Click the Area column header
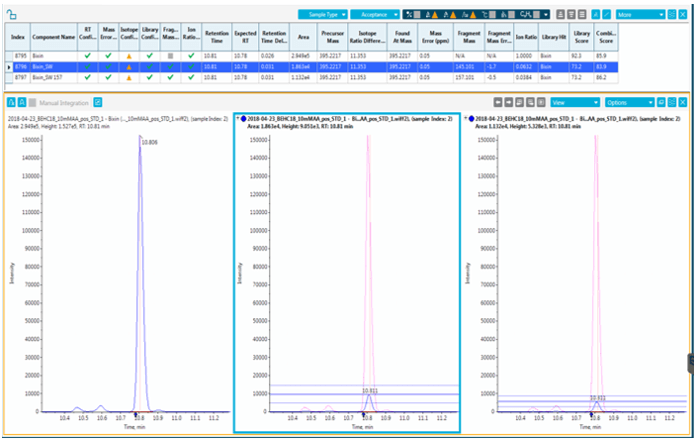The height and width of the screenshot is (440, 696). pyautogui.click(x=304, y=37)
